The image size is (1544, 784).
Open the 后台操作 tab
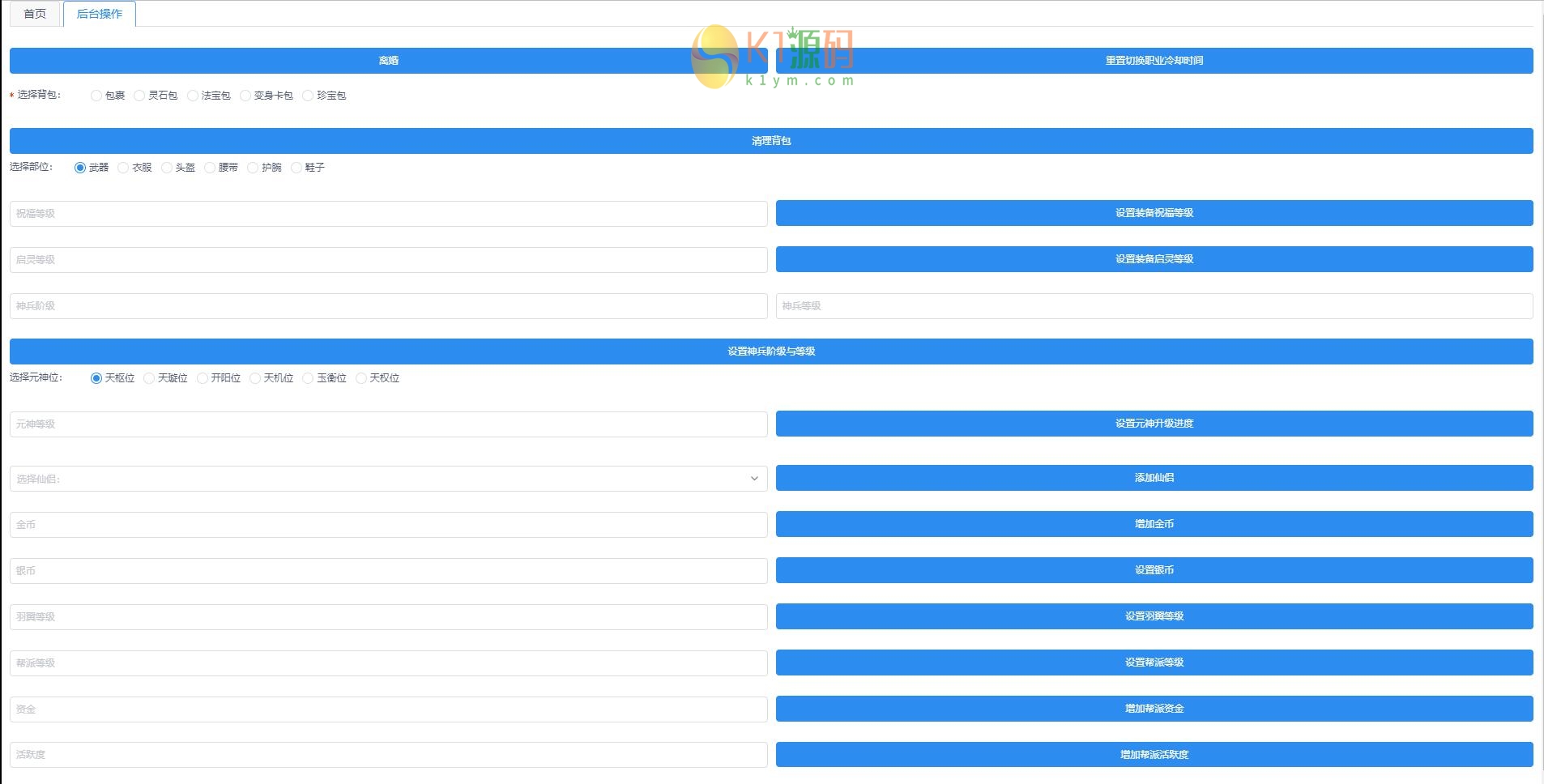coord(100,14)
